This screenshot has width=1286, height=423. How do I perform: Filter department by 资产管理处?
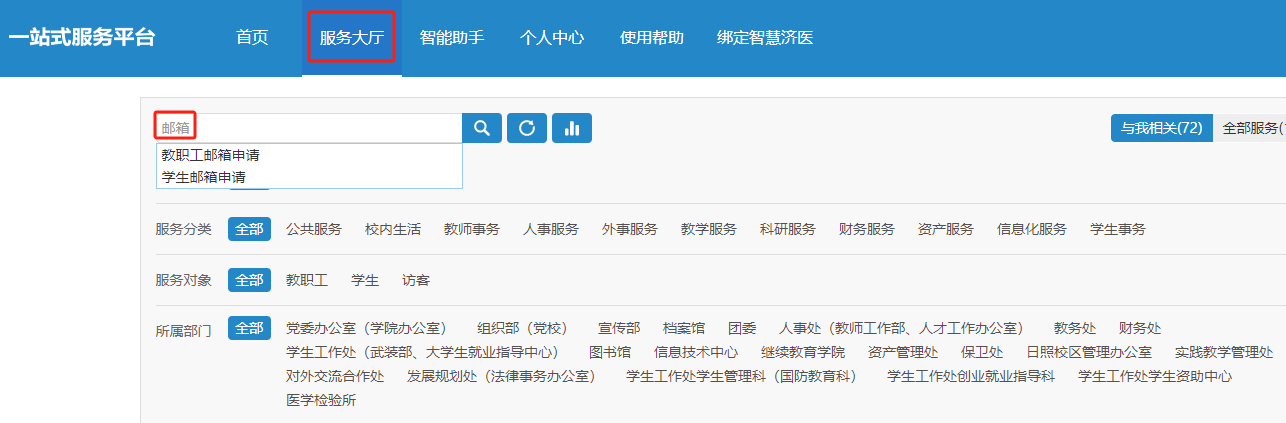(x=903, y=352)
